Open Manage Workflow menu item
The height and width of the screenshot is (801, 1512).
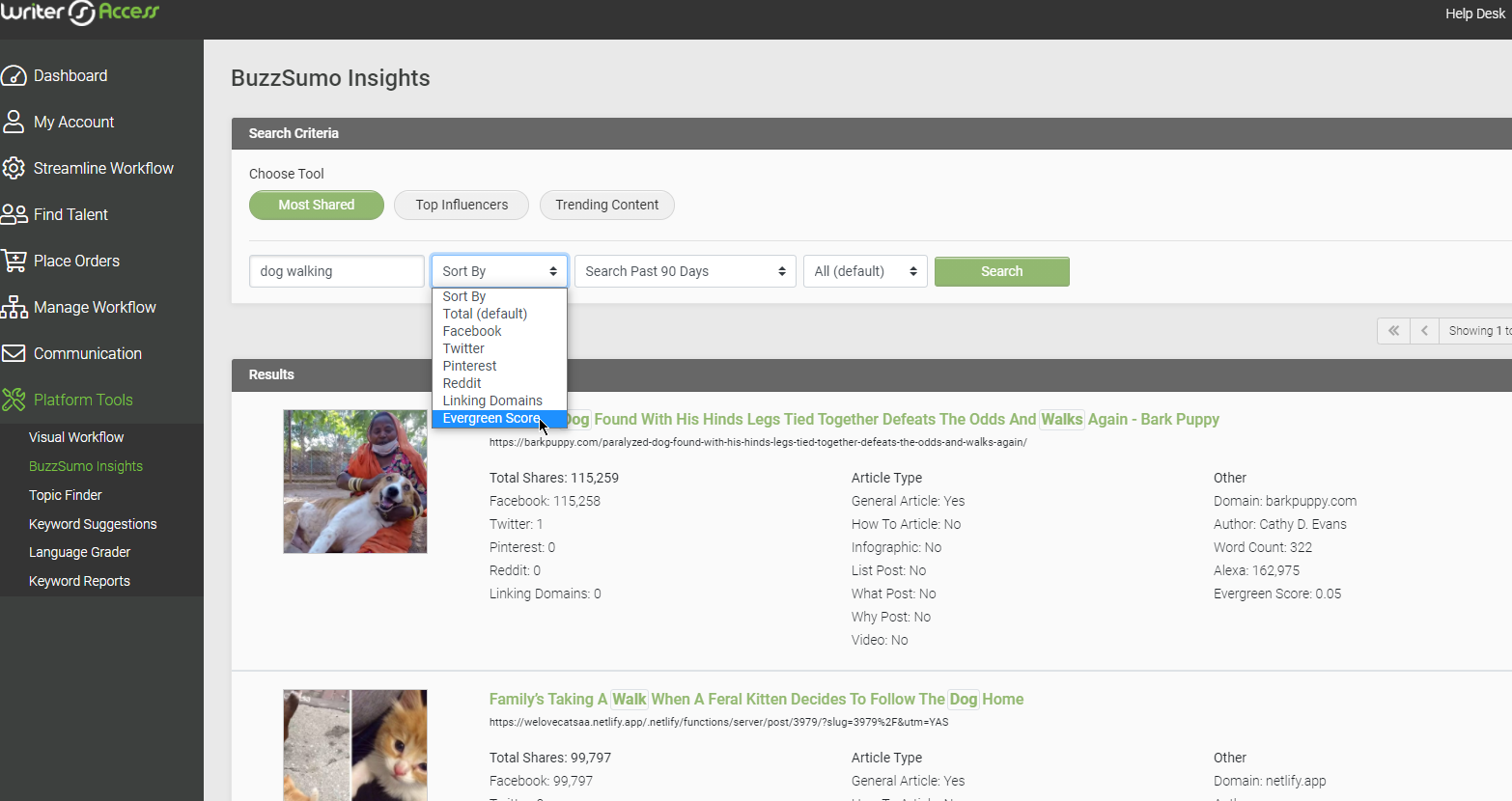pos(95,307)
